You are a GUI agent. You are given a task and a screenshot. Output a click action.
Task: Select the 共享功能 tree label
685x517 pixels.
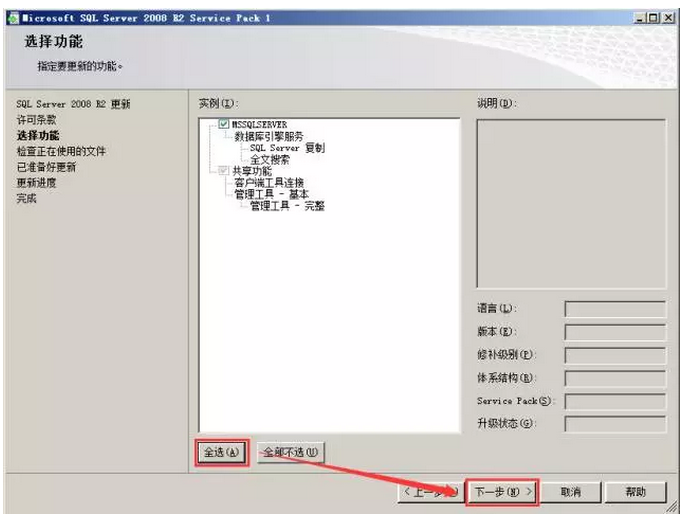[x=252, y=170]
